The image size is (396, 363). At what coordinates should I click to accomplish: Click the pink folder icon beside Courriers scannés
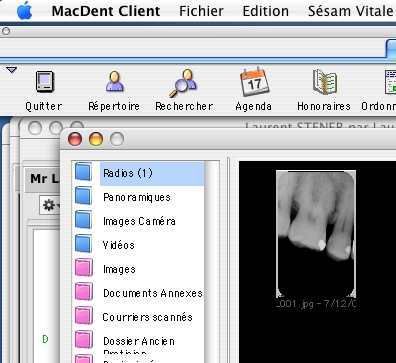tap(83, 316)
